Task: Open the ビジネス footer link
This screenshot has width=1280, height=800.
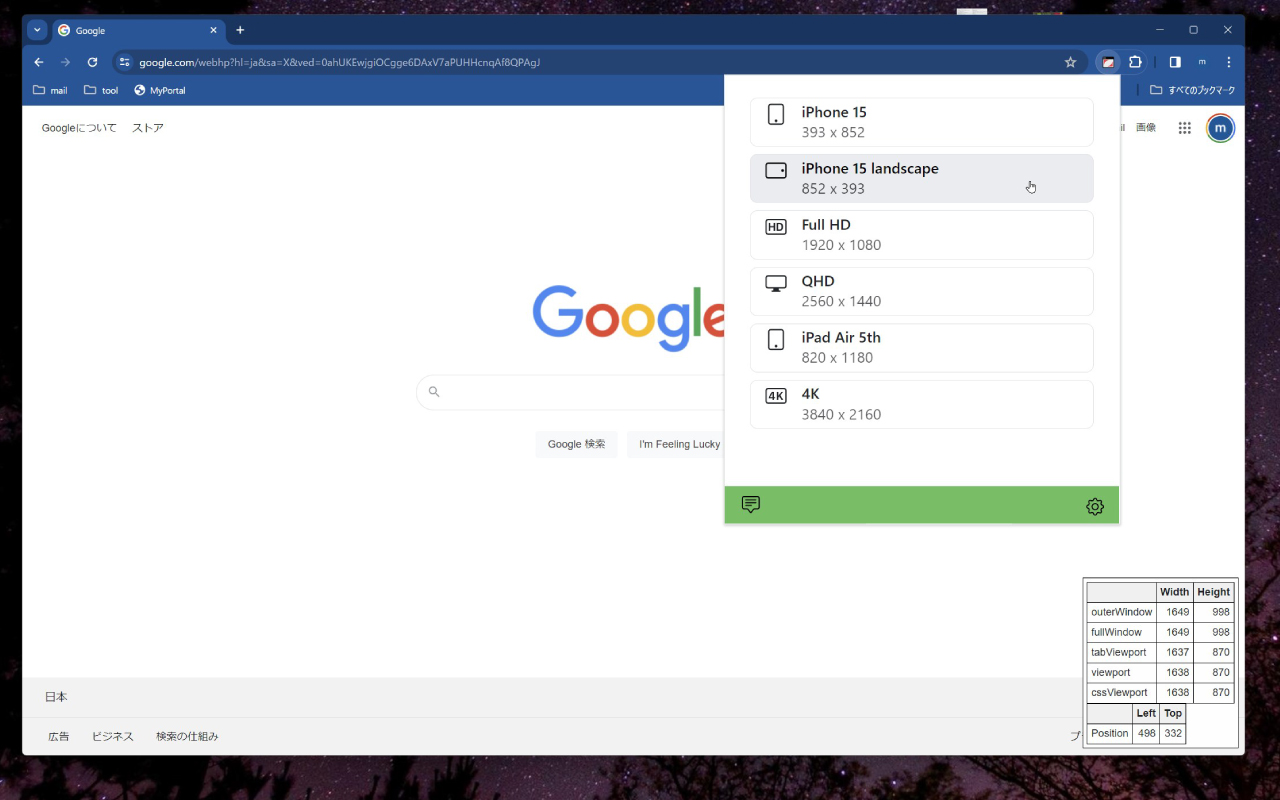Action: 113,736
